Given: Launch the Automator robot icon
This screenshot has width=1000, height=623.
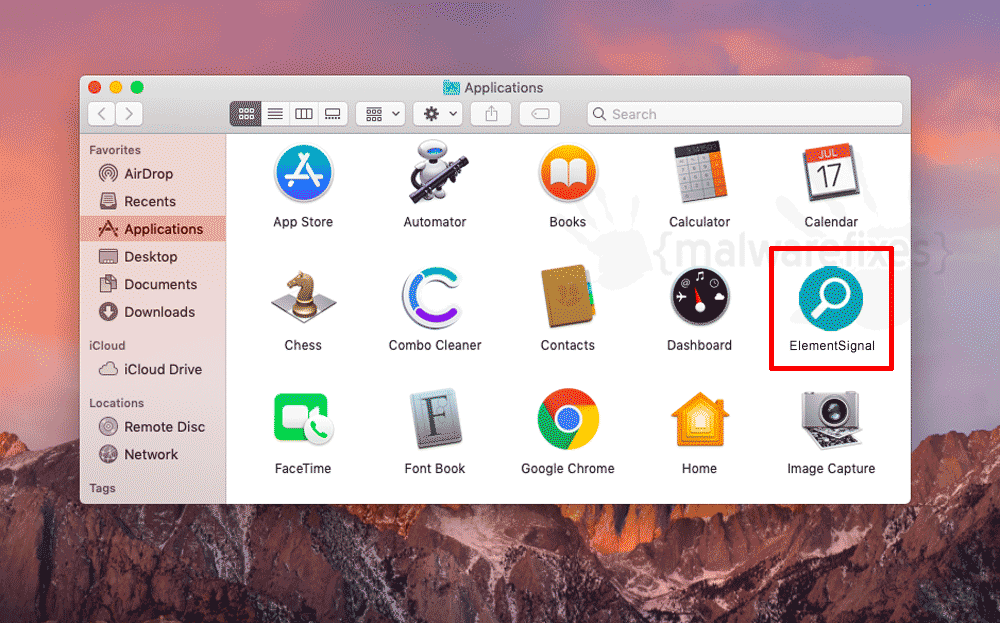Looking at the screenshot, I should [438, 172].
